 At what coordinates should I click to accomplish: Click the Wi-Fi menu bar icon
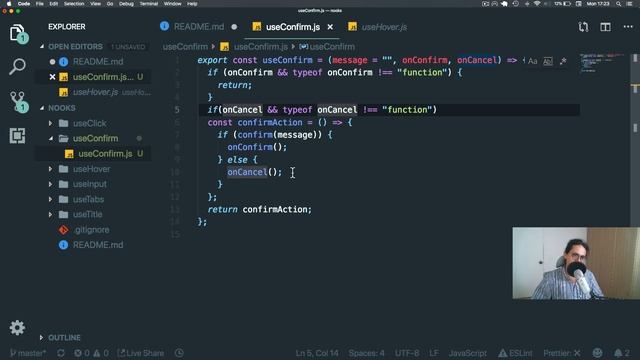[537, 4]
